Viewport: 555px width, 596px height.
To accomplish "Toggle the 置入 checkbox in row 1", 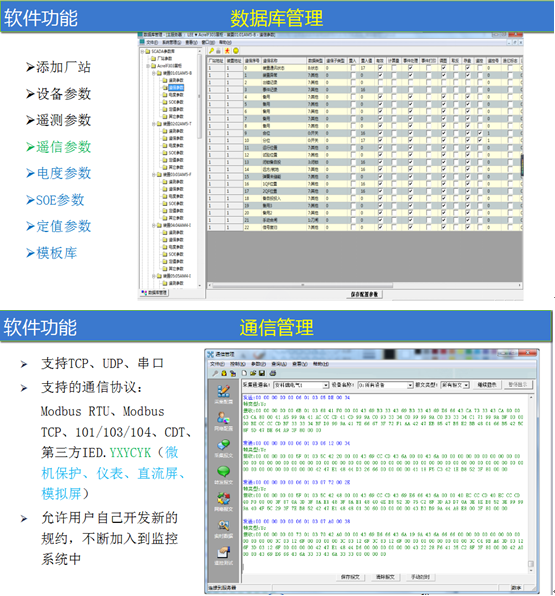I will 353,75.
